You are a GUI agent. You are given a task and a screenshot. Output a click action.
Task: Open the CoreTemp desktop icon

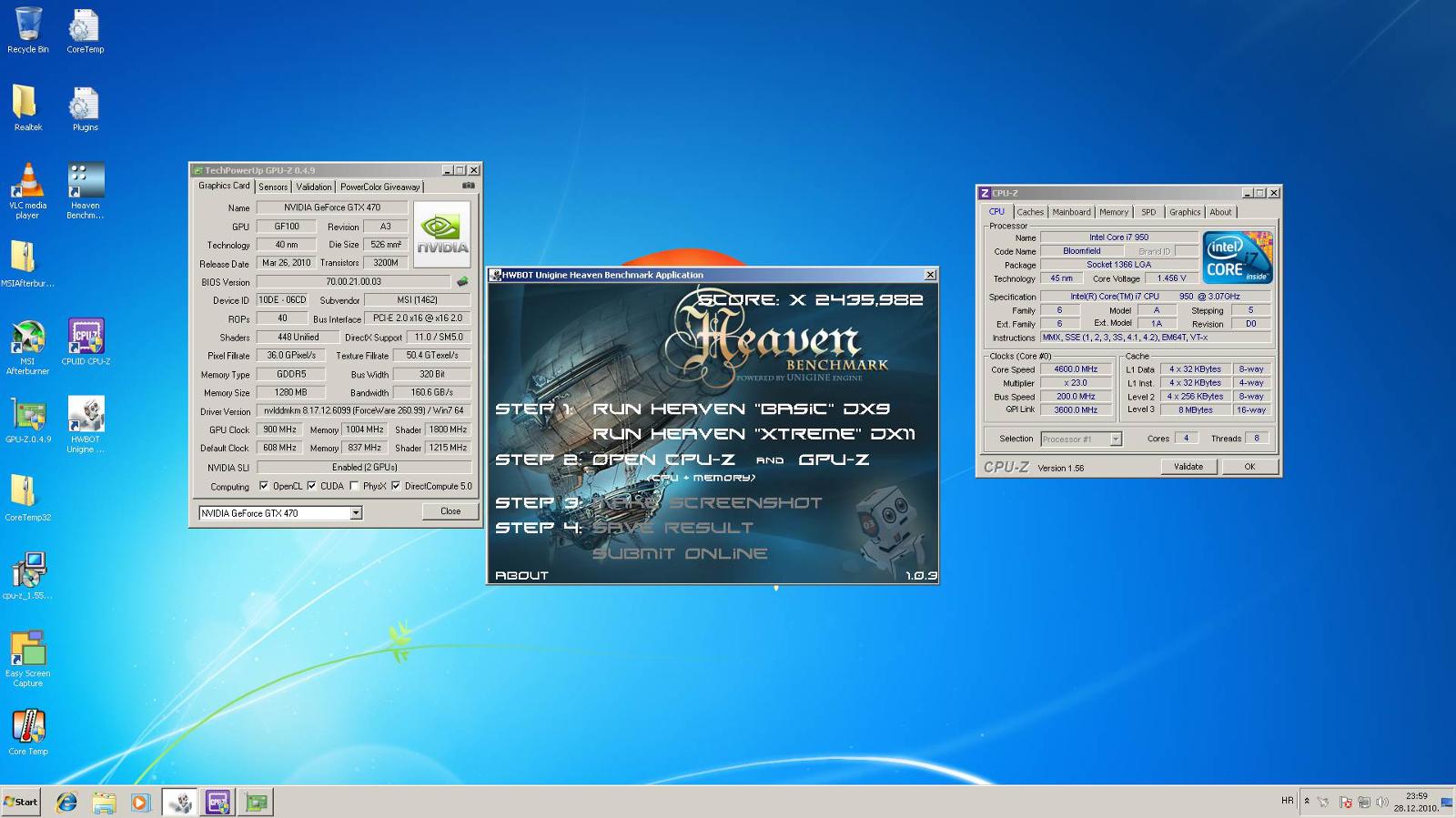point(85,30)
